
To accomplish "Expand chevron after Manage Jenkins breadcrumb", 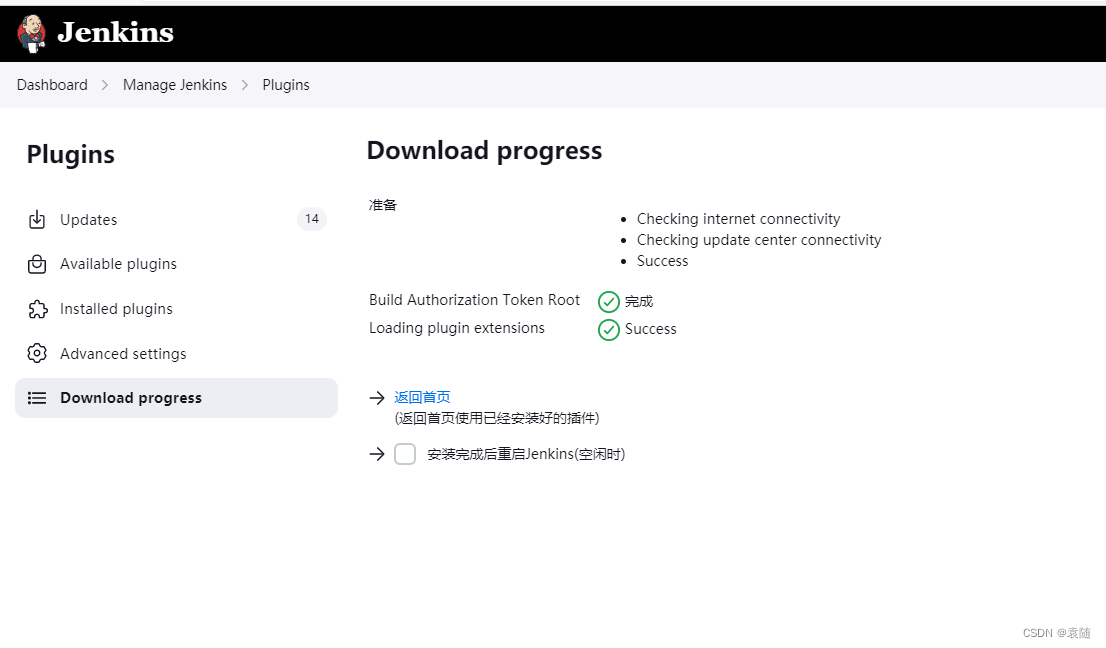I will (x=245, y=85).
